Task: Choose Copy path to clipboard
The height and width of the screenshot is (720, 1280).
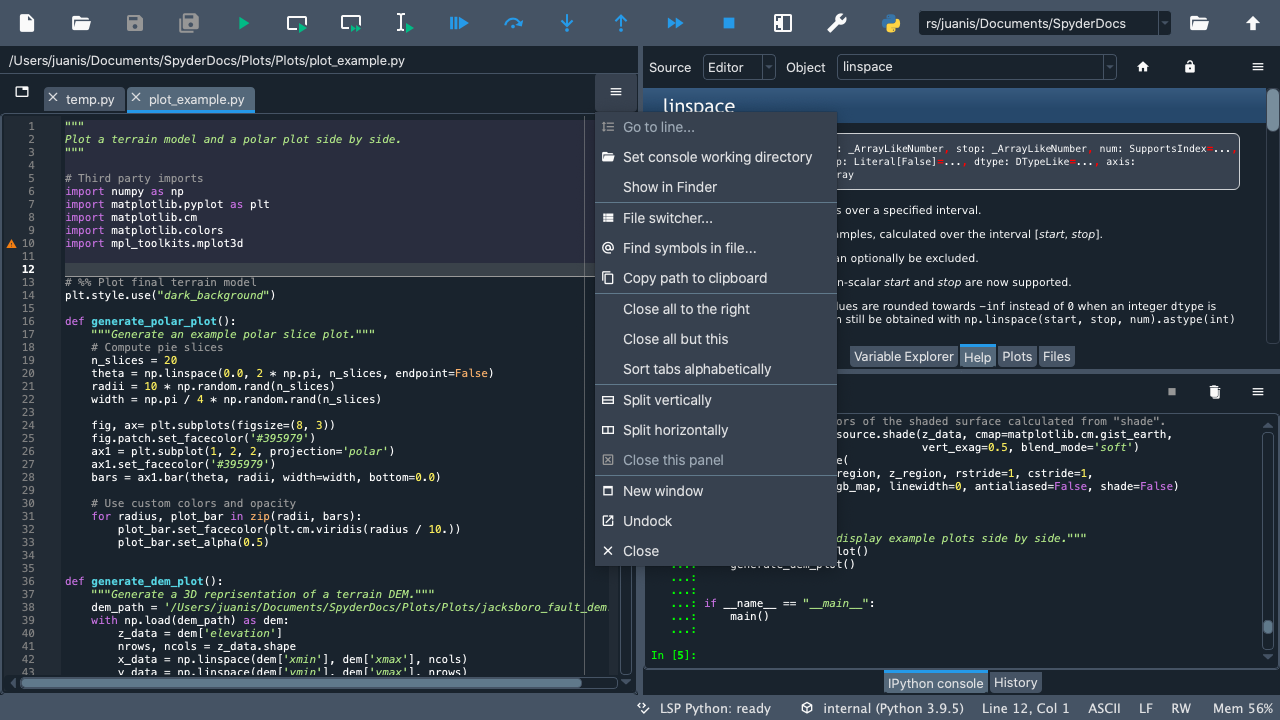Action: 695,278
